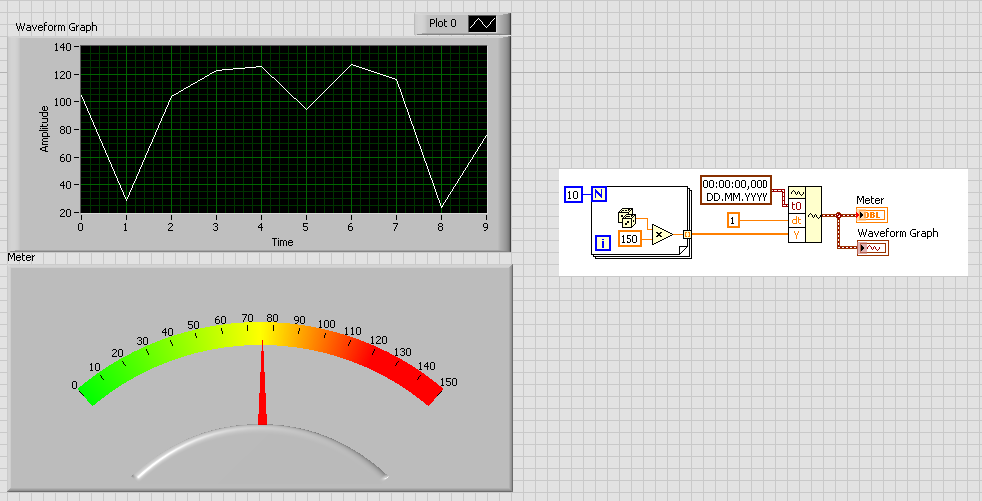982x501 pixels.
Task: Click the t0 input of Build Waveform
Action: 796,206
